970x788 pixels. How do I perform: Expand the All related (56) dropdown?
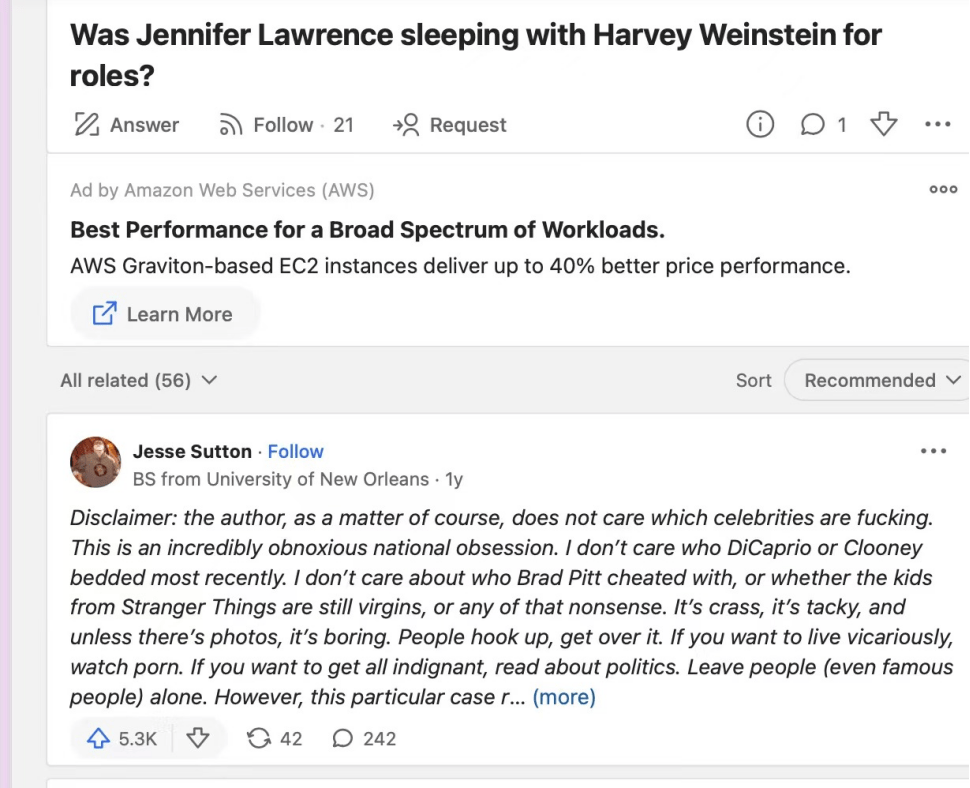pos(139,380)
